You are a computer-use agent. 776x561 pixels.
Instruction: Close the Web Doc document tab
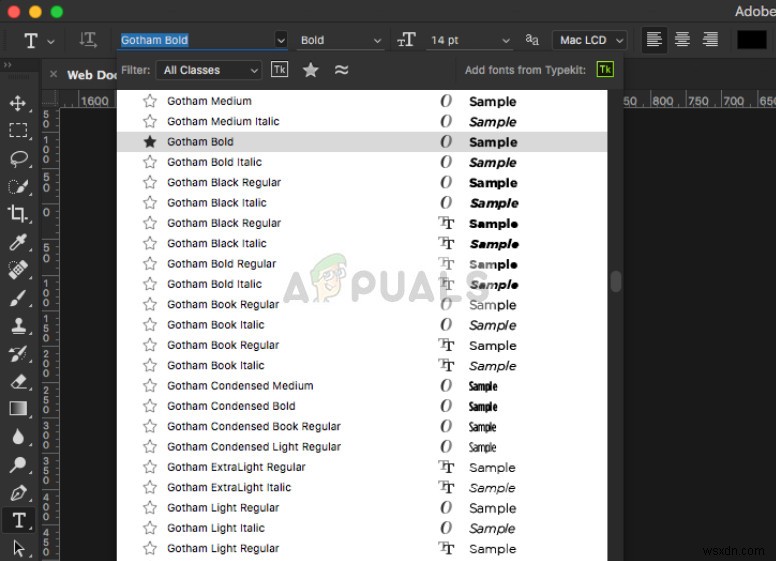point(53,74)
